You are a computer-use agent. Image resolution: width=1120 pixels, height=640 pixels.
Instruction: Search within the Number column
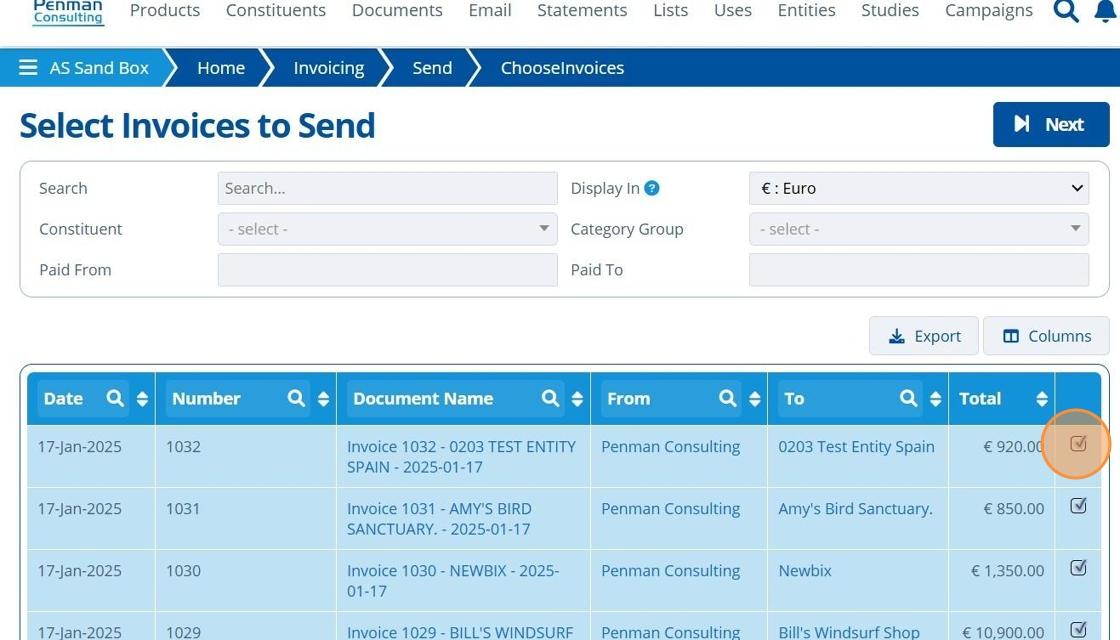coord(296,398)
